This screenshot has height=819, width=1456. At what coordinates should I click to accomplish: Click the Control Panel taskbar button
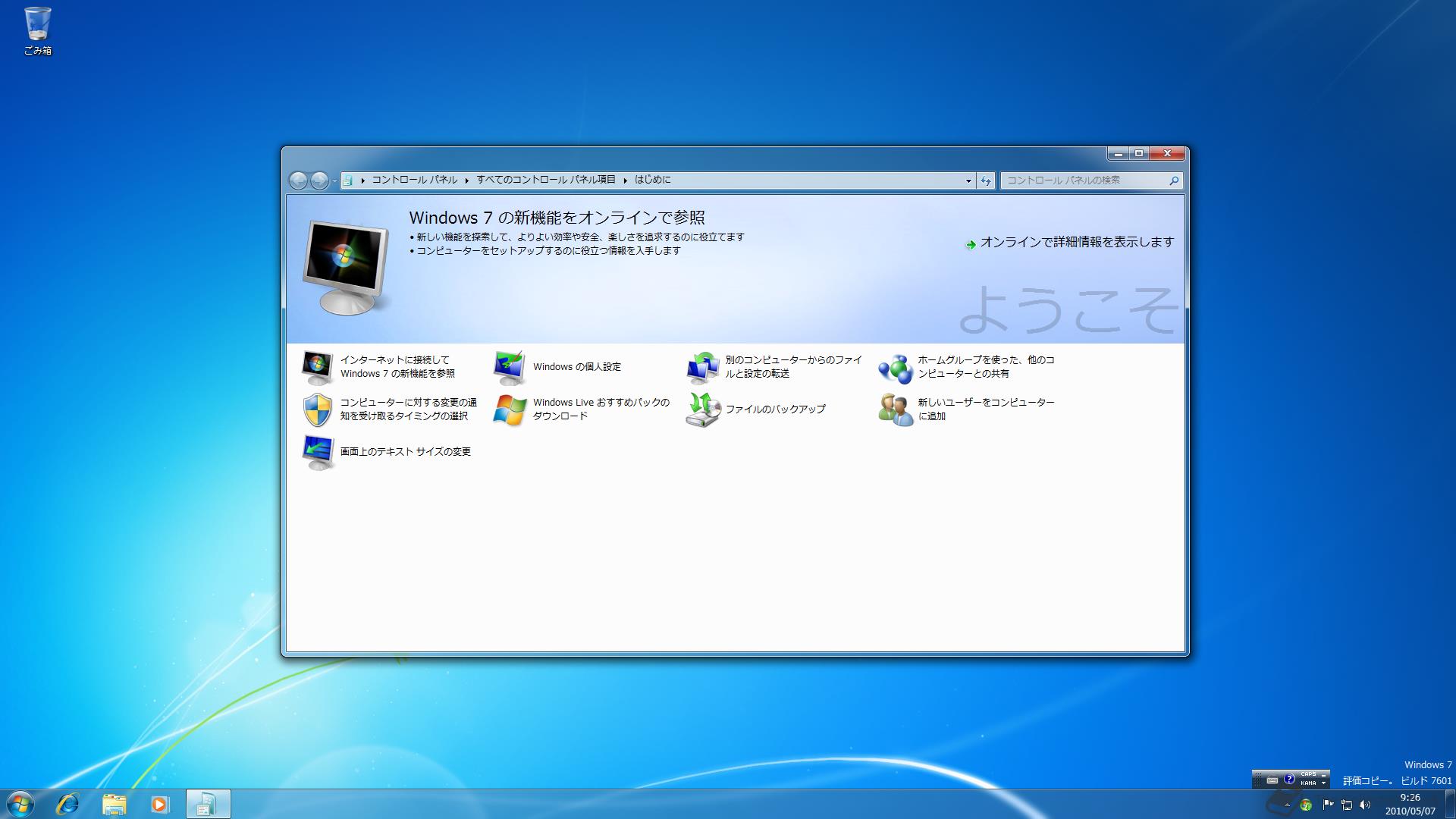(208, 804)
